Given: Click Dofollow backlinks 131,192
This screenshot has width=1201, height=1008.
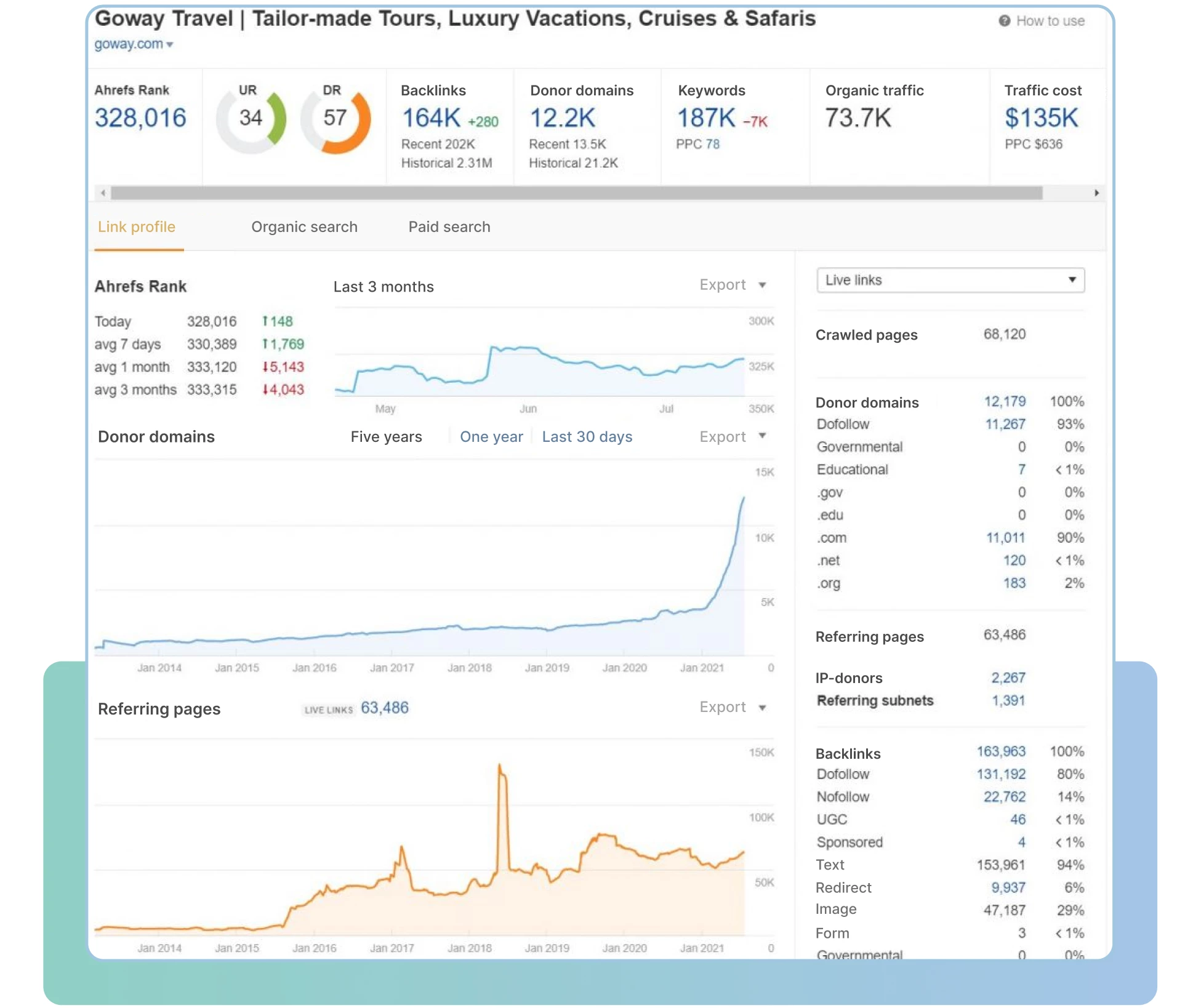Looking at the screenshot, I should [x=1001, y=775].
